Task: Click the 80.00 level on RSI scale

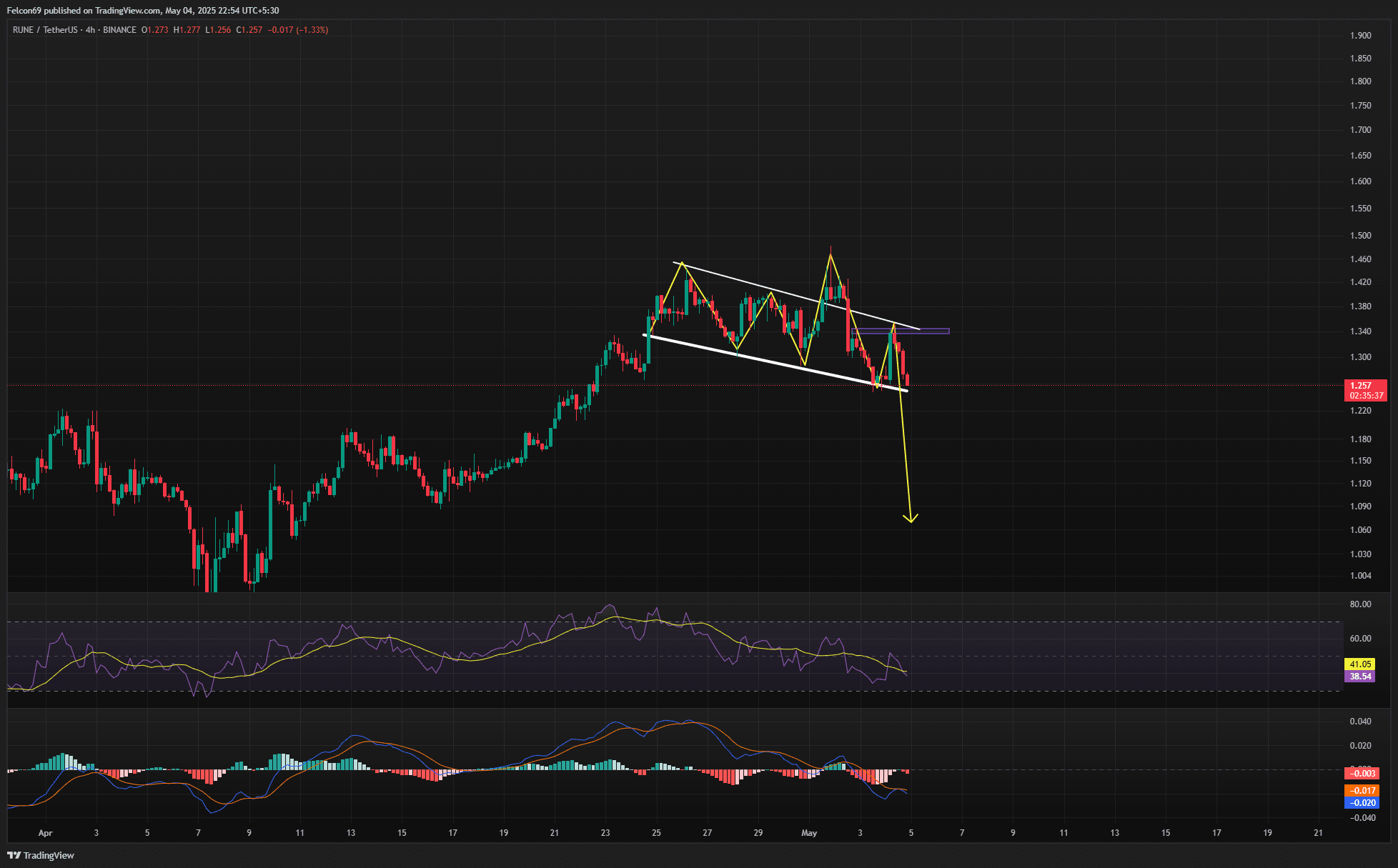Action: pos(1360,604)
